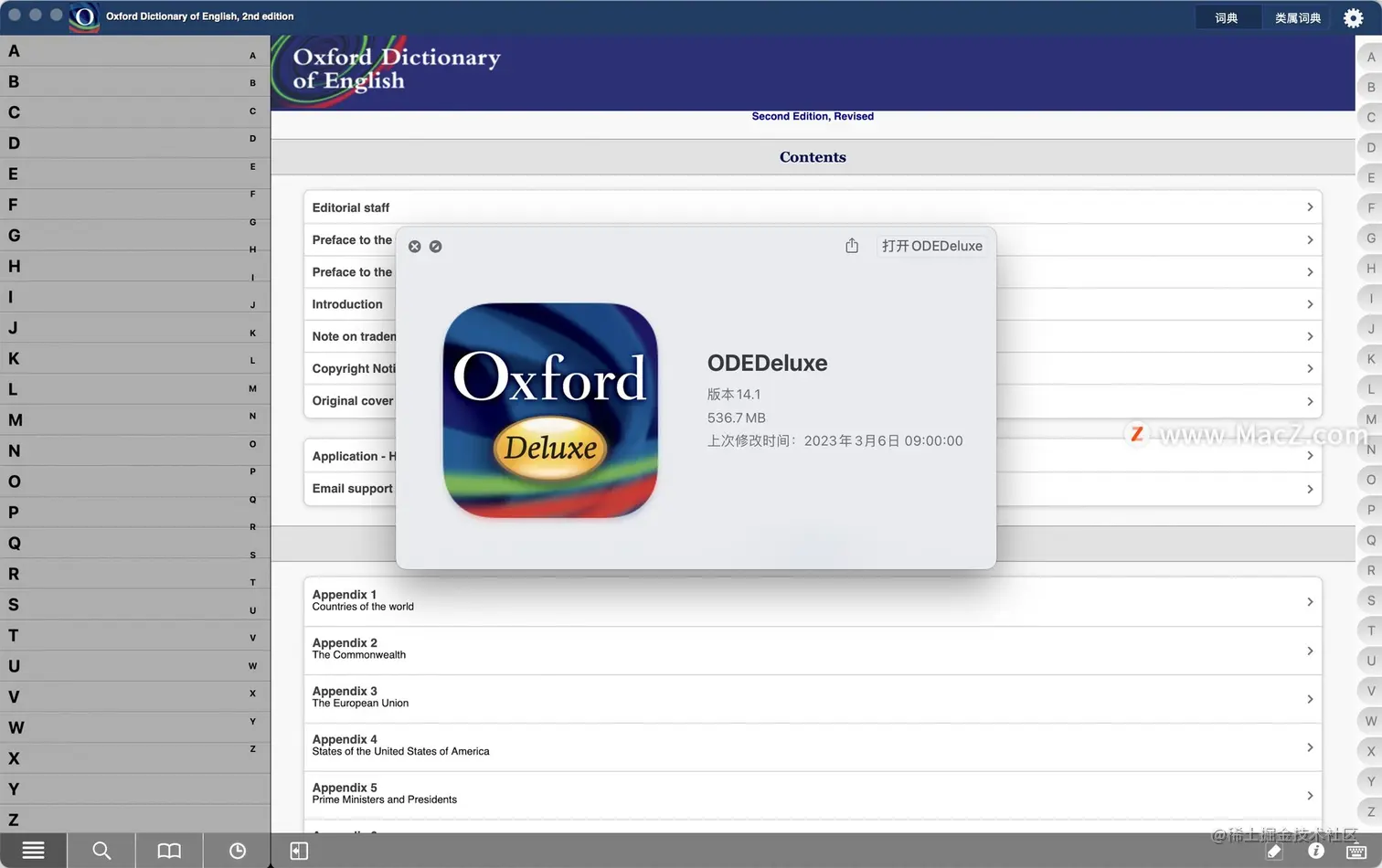
Task: Jump to circled letter P in right index
Action: pos(1370,510)
